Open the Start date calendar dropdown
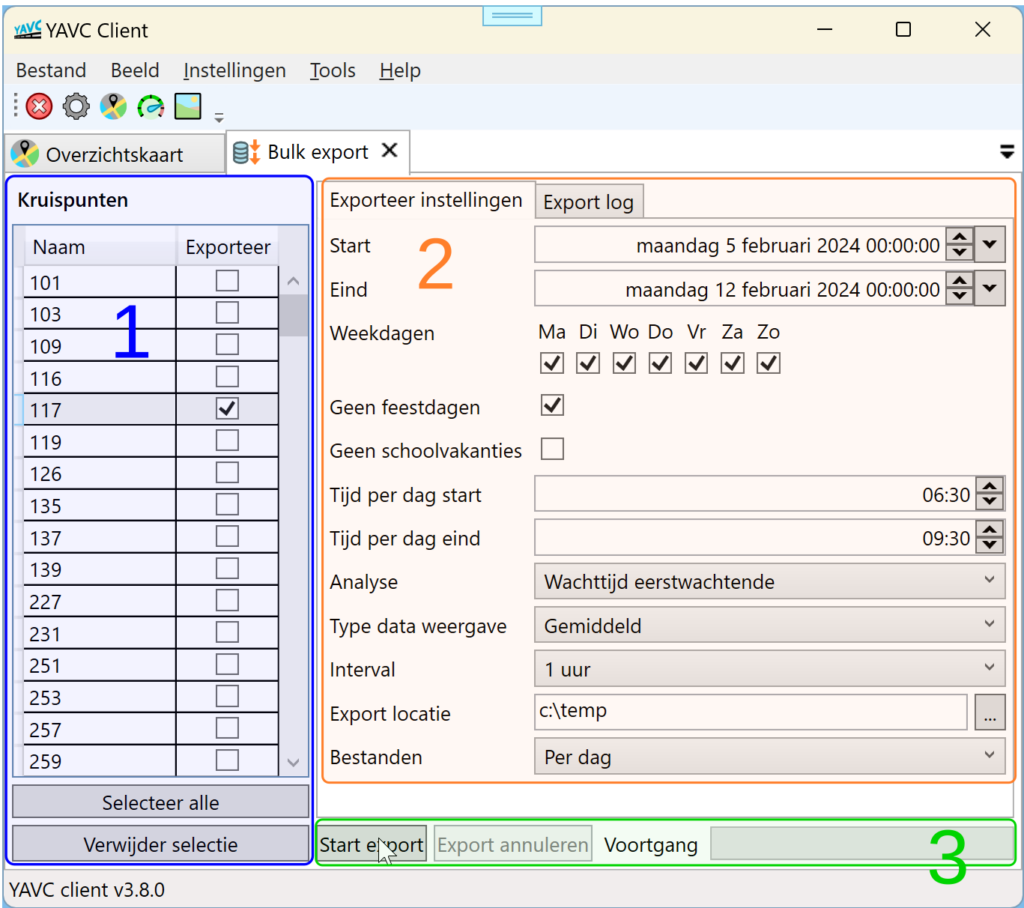The width and height of the screenshot is (1024, 908). (x=990, y=245)
